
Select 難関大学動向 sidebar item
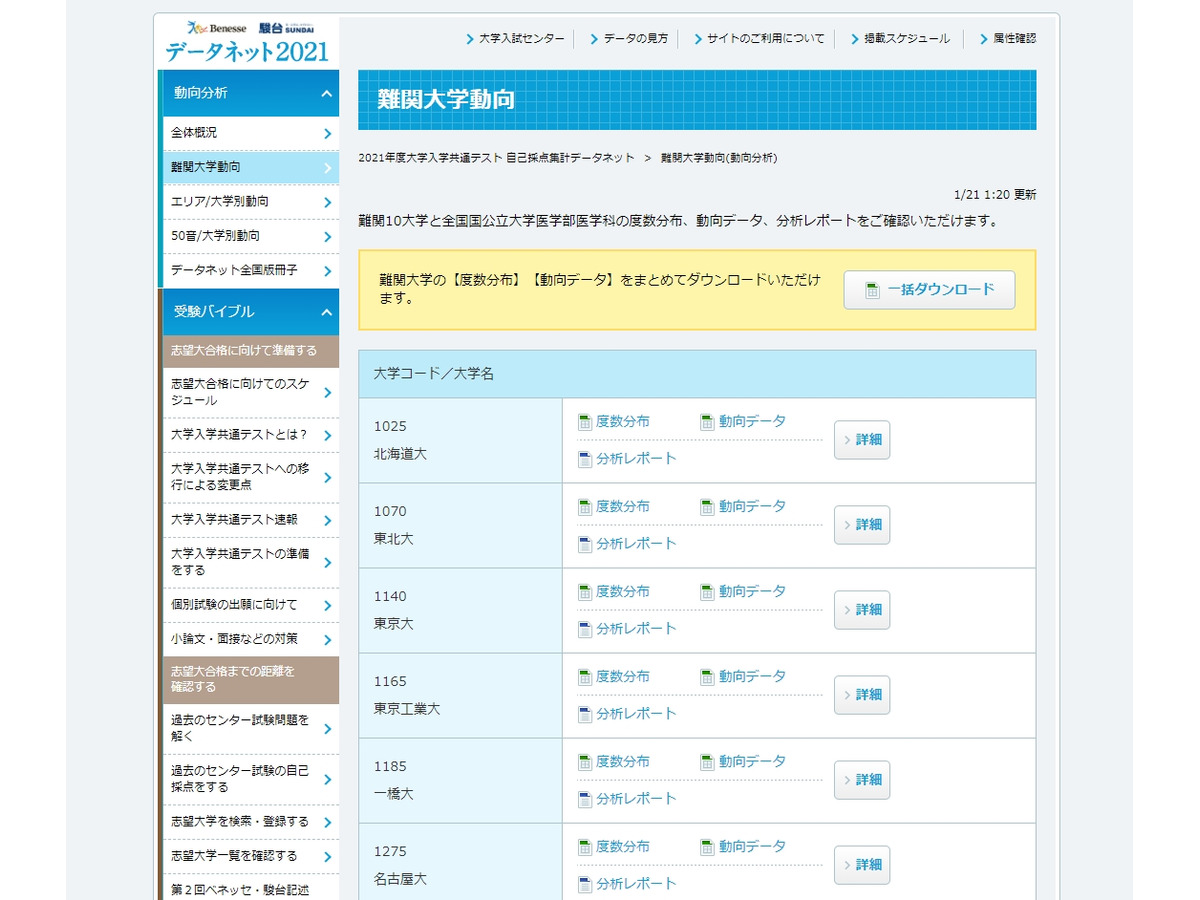coord(251,167)
